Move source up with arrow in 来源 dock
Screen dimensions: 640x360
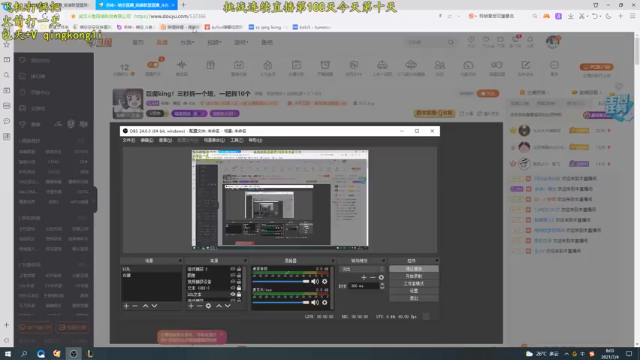coord(219,306)
